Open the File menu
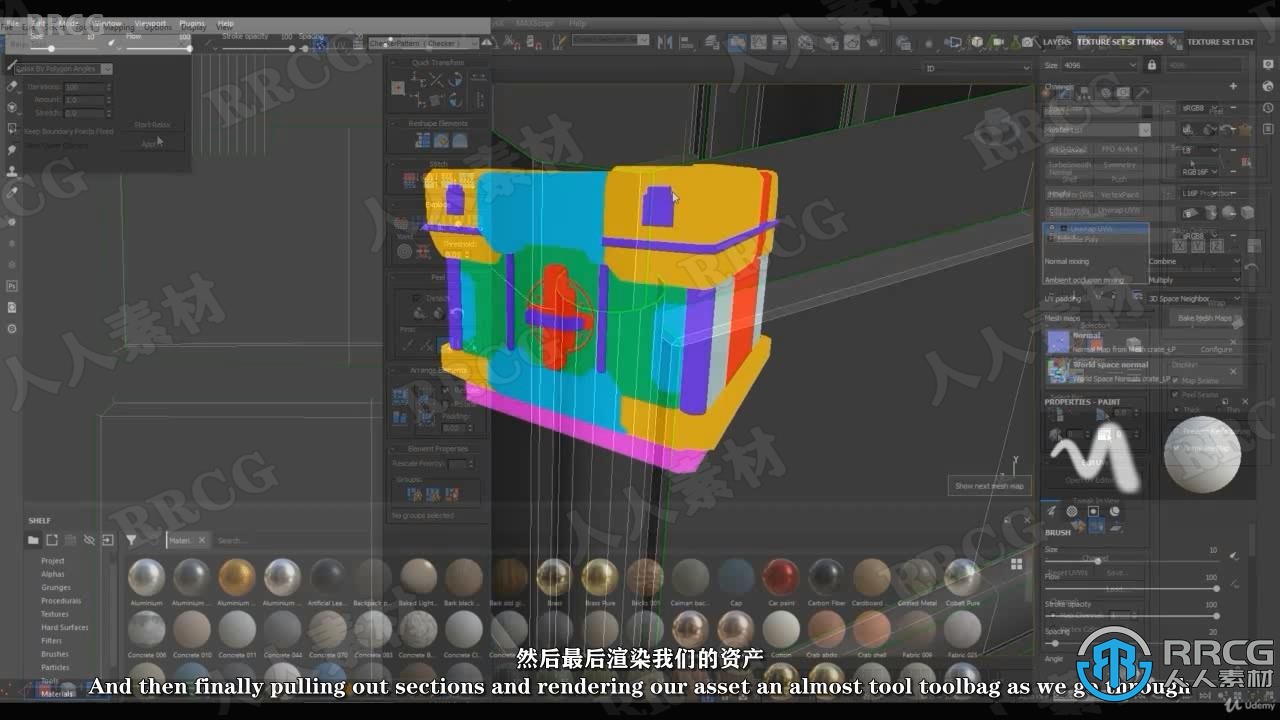This screenshot has height=720, width=1280. click(12, 22)
